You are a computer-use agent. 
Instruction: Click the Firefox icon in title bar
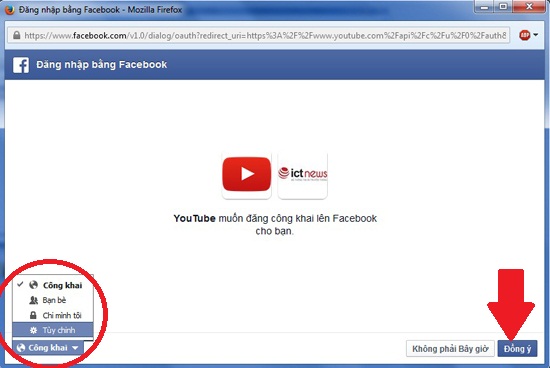(10, 9)
